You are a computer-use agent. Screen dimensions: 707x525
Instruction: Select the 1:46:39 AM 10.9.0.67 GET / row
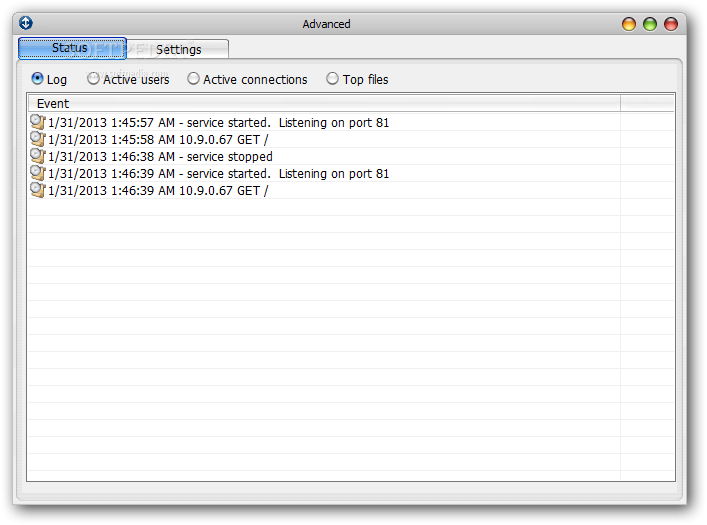324,190
